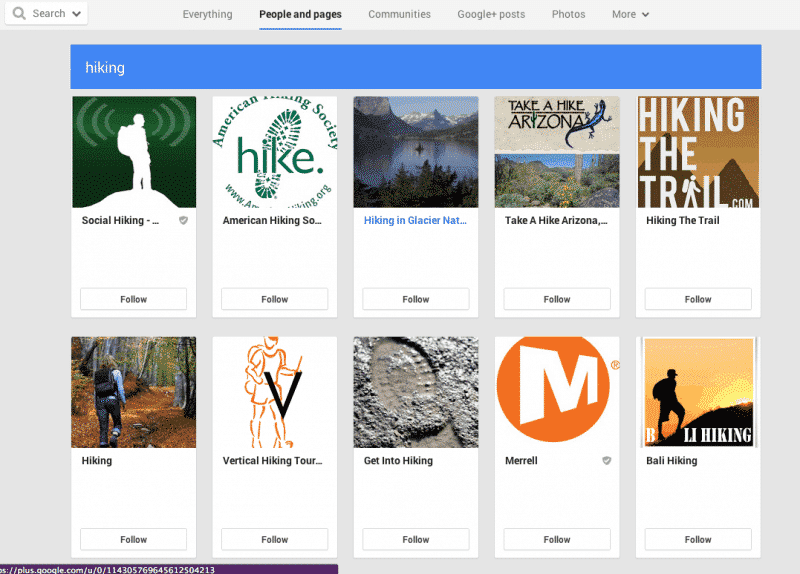Click the blue hiking search query bar
The height and width of the screenshot is (574, 800).
point(416,68)
